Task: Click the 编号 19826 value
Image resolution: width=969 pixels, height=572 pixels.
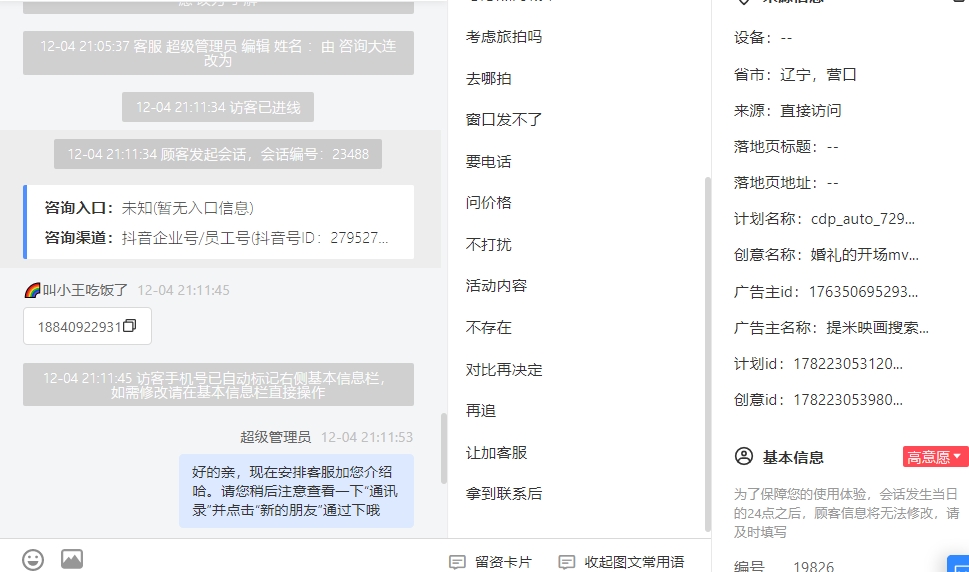Action: coord(813,565)
